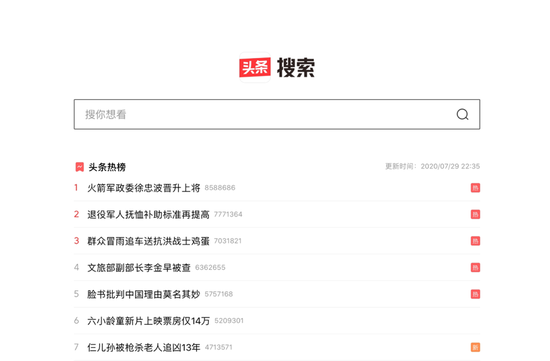Screen dimensions: 550x361
Task: Open 群众冒雨追车送抗洪战士鸡蛋 headline
Action: pos(148,241)
